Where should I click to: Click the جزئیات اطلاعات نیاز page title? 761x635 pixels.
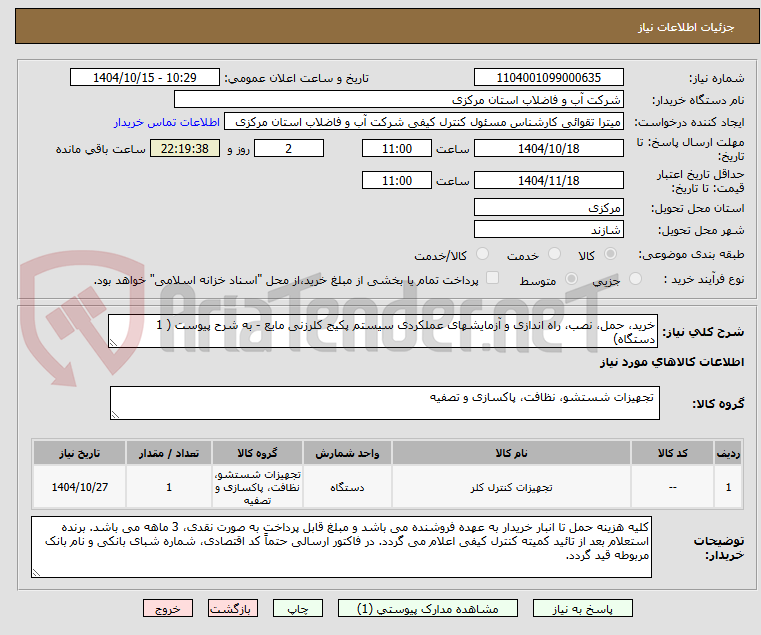(686, 27)
